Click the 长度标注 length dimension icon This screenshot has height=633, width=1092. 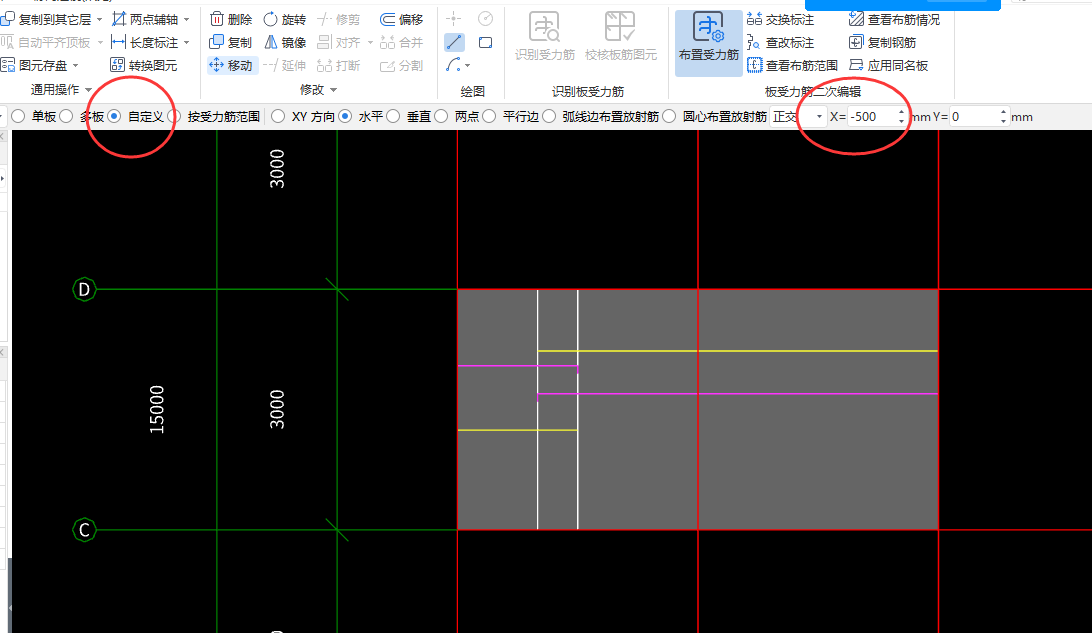pyautogui.click(x=118, y=42)
